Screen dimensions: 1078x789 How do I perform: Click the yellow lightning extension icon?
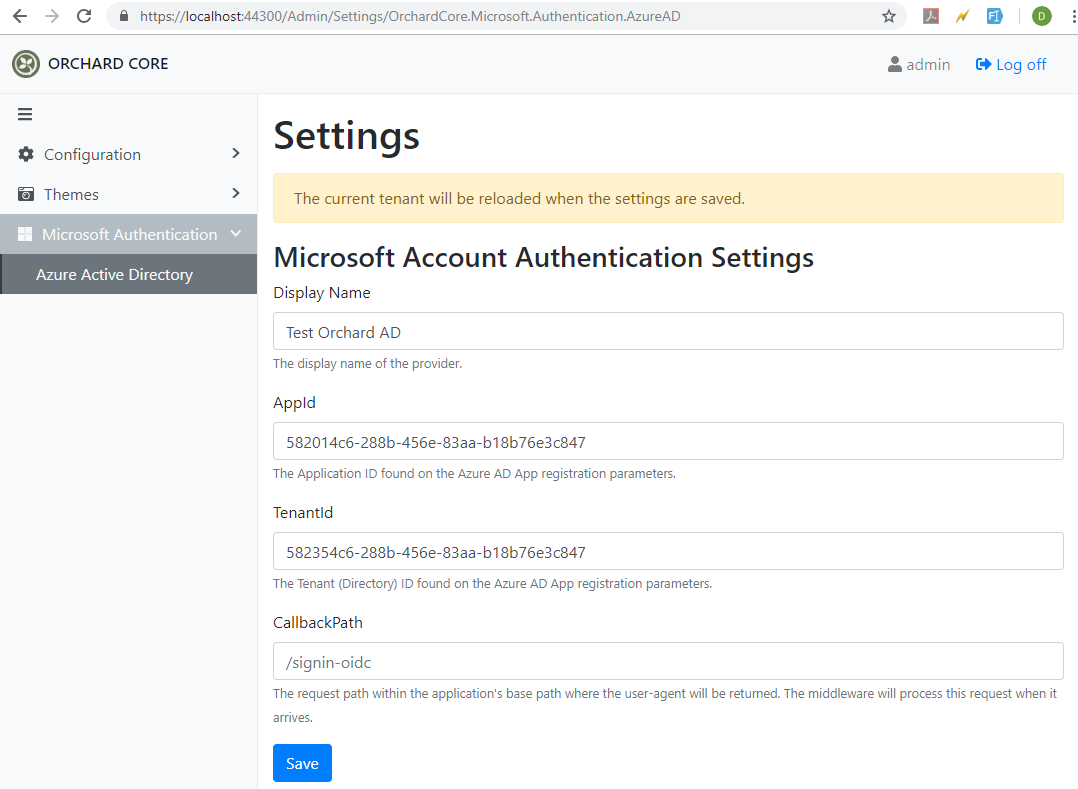(x=962, y=16)
